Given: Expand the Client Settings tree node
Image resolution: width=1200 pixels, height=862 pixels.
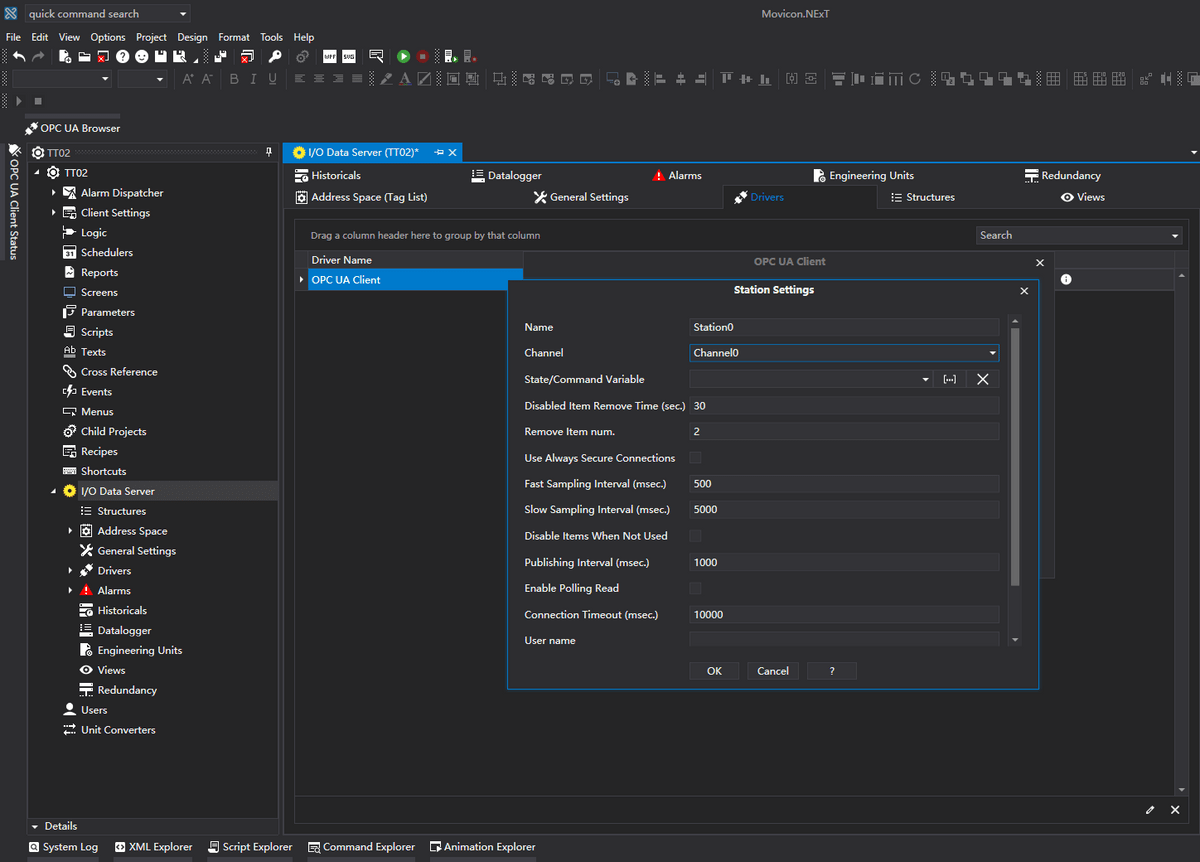Looking at the screenshot, I should point(54,212).
